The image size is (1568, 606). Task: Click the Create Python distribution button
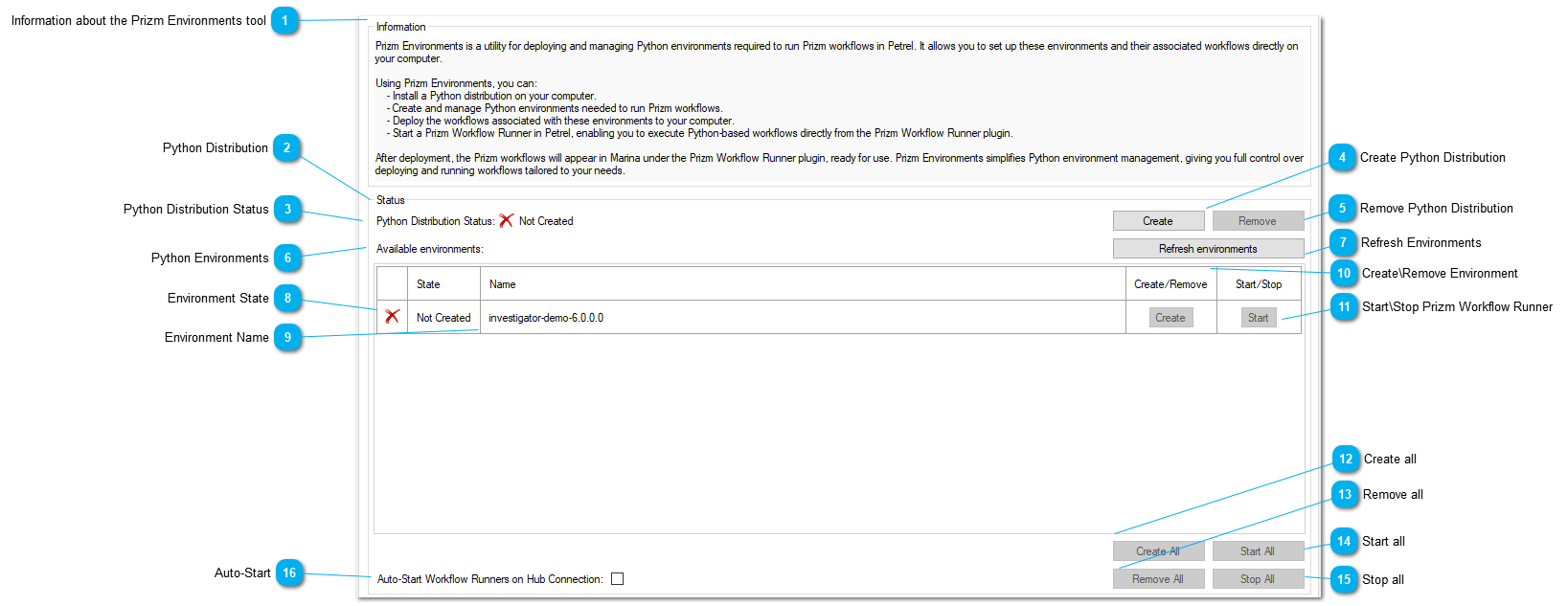click(1158, 221)
